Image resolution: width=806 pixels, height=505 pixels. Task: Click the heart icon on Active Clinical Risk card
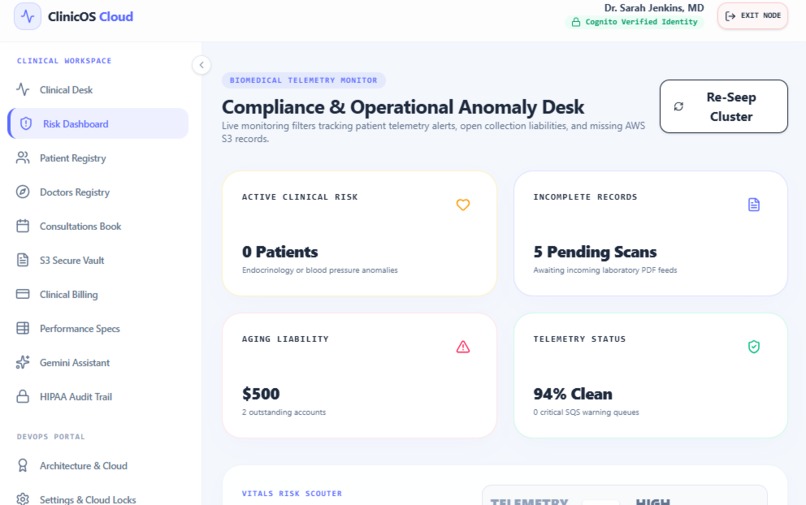pos(463,205)
